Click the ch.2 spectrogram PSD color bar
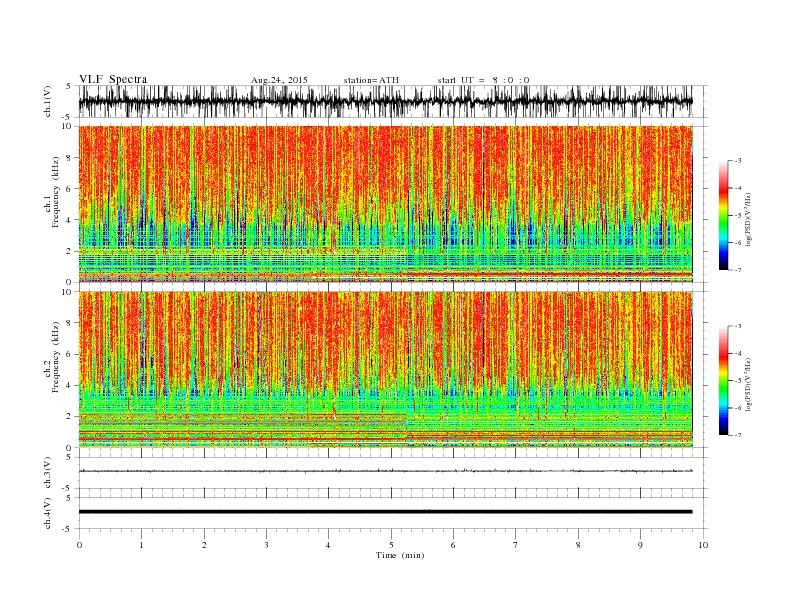This screenshot has width=792, height=612. click(723, 381)
